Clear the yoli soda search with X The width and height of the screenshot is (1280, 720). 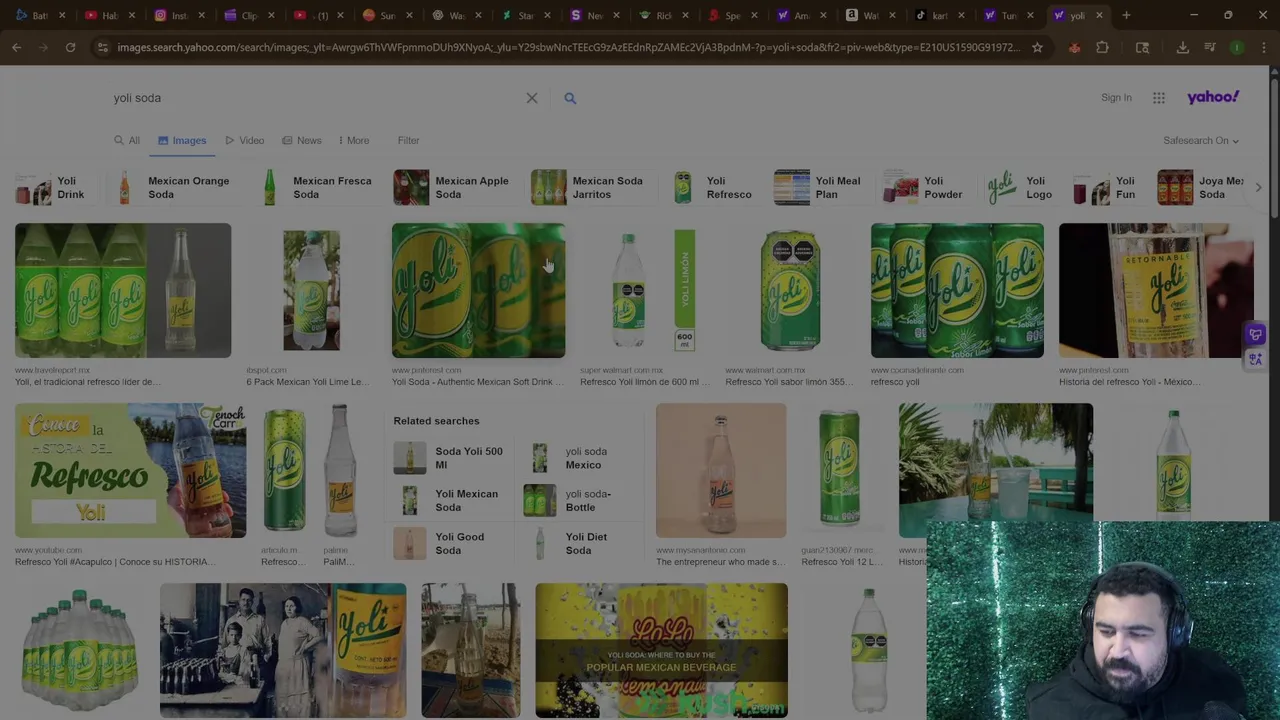click(532, 98)
